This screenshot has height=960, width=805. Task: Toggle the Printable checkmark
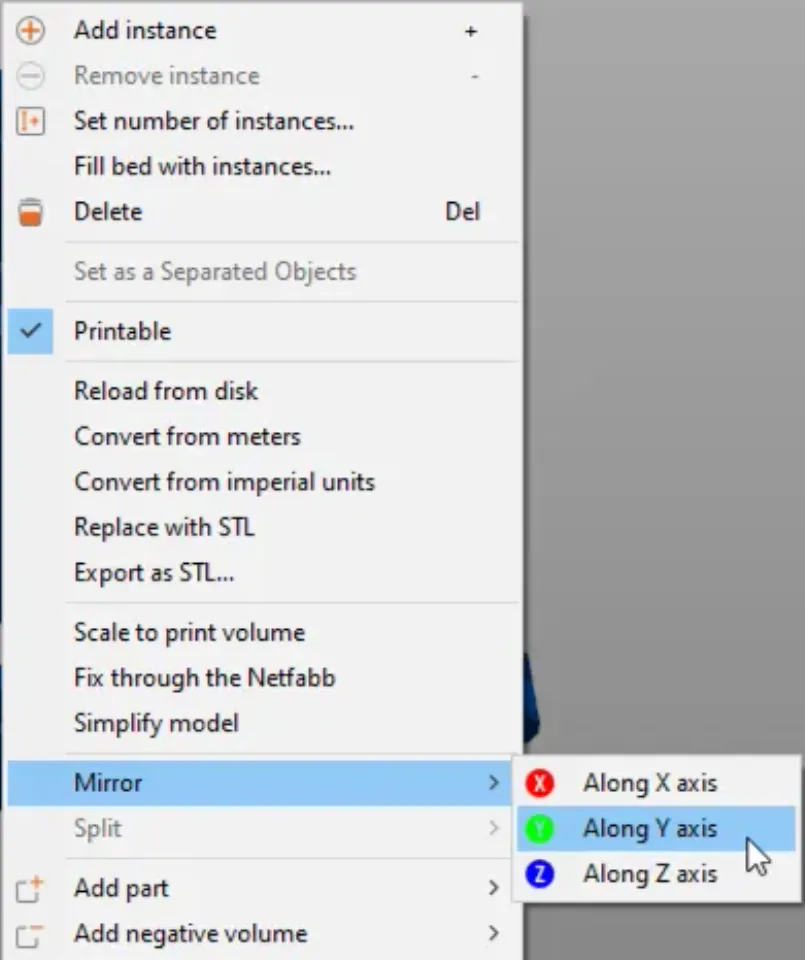tap(31, 331)
